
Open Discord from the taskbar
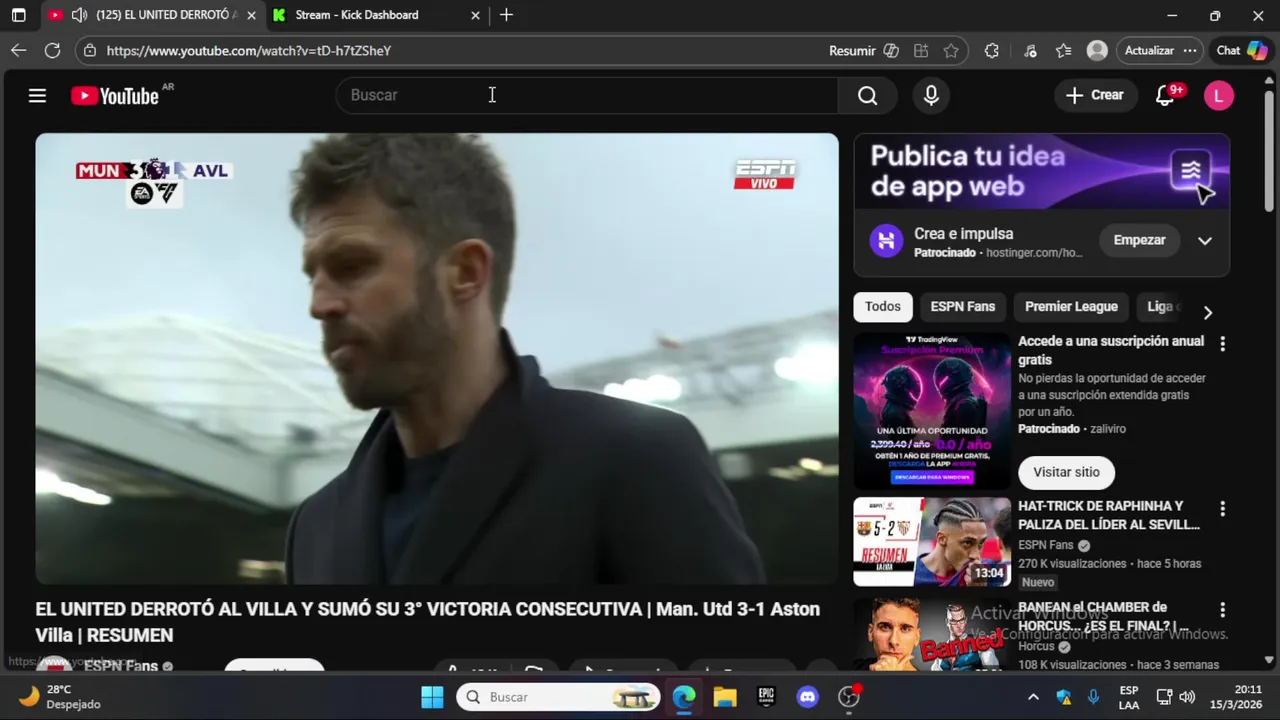pyautogui.click(x=808, y=697)
